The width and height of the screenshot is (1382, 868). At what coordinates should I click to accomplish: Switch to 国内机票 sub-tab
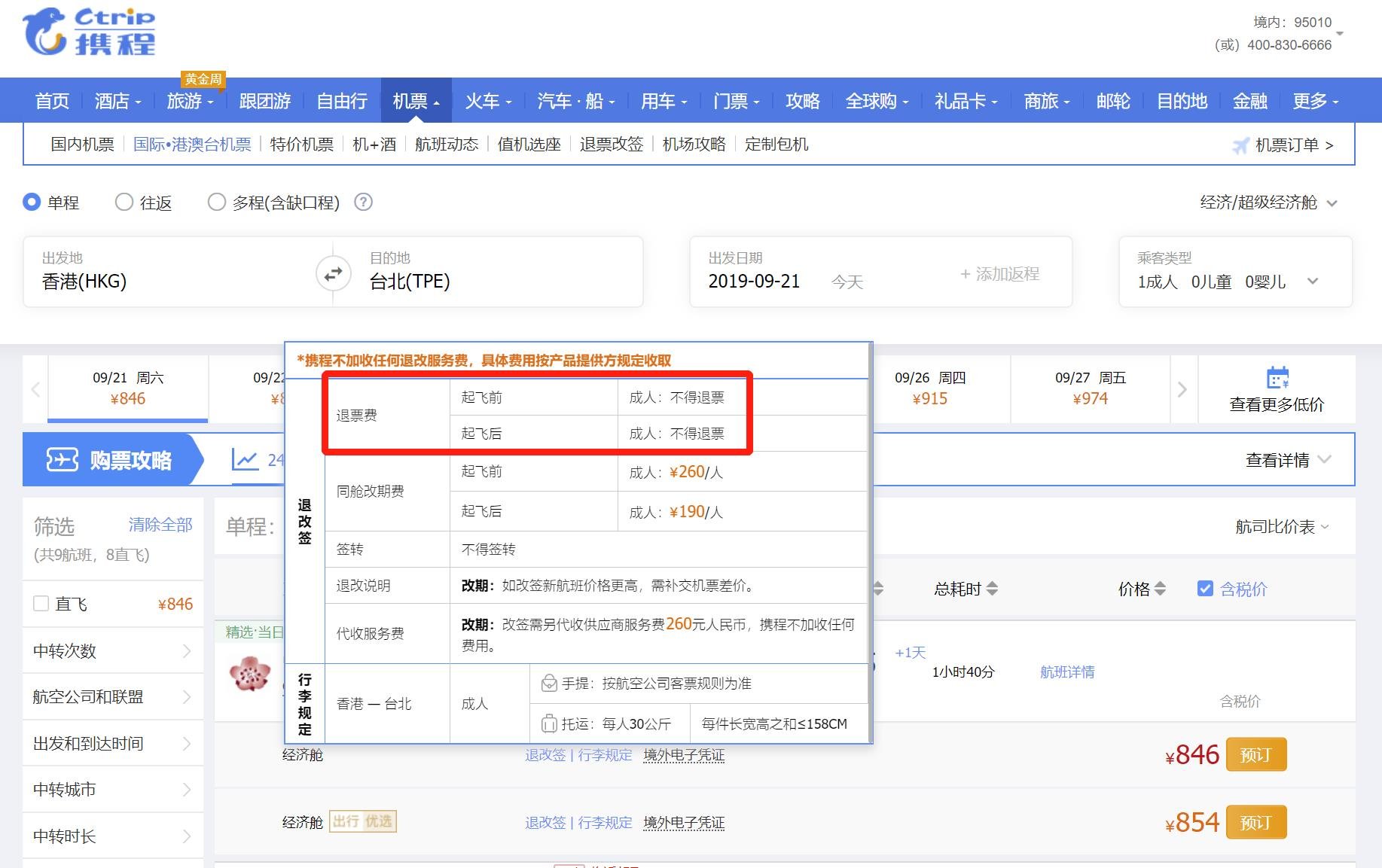tap(82, 144)
